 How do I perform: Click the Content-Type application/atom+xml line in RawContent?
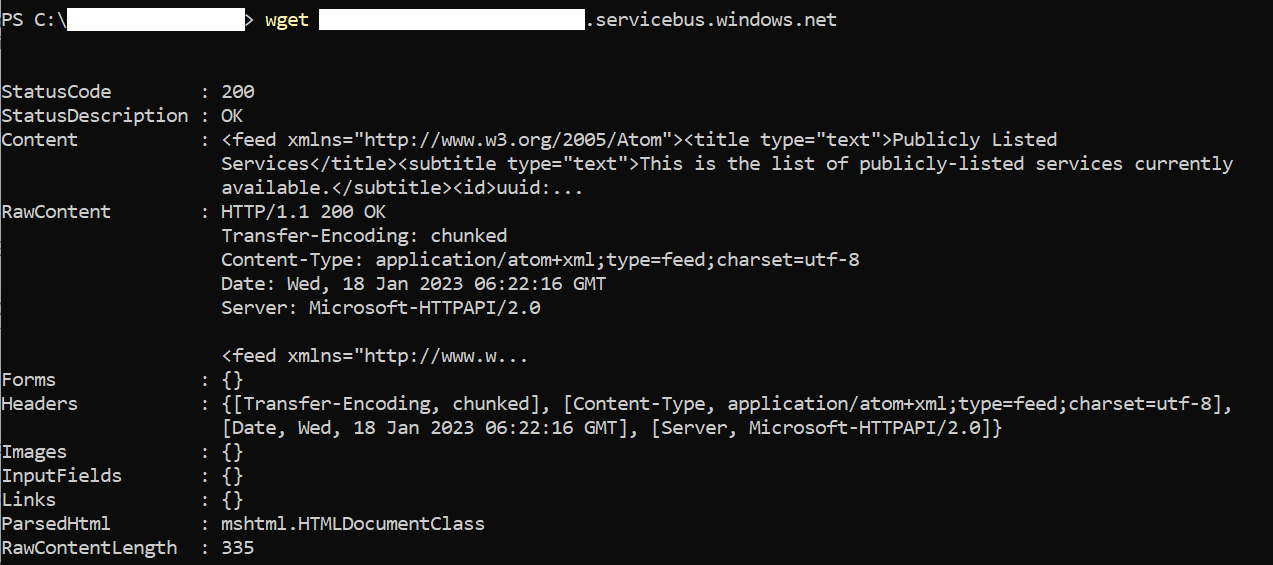click(x=540, y=260)
